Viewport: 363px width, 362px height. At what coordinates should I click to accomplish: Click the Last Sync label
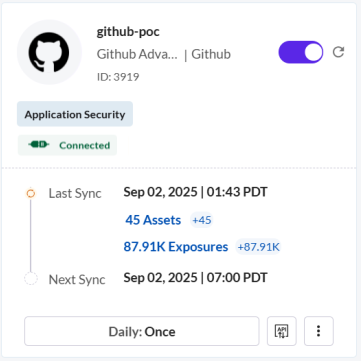click(x=75, y=193)
